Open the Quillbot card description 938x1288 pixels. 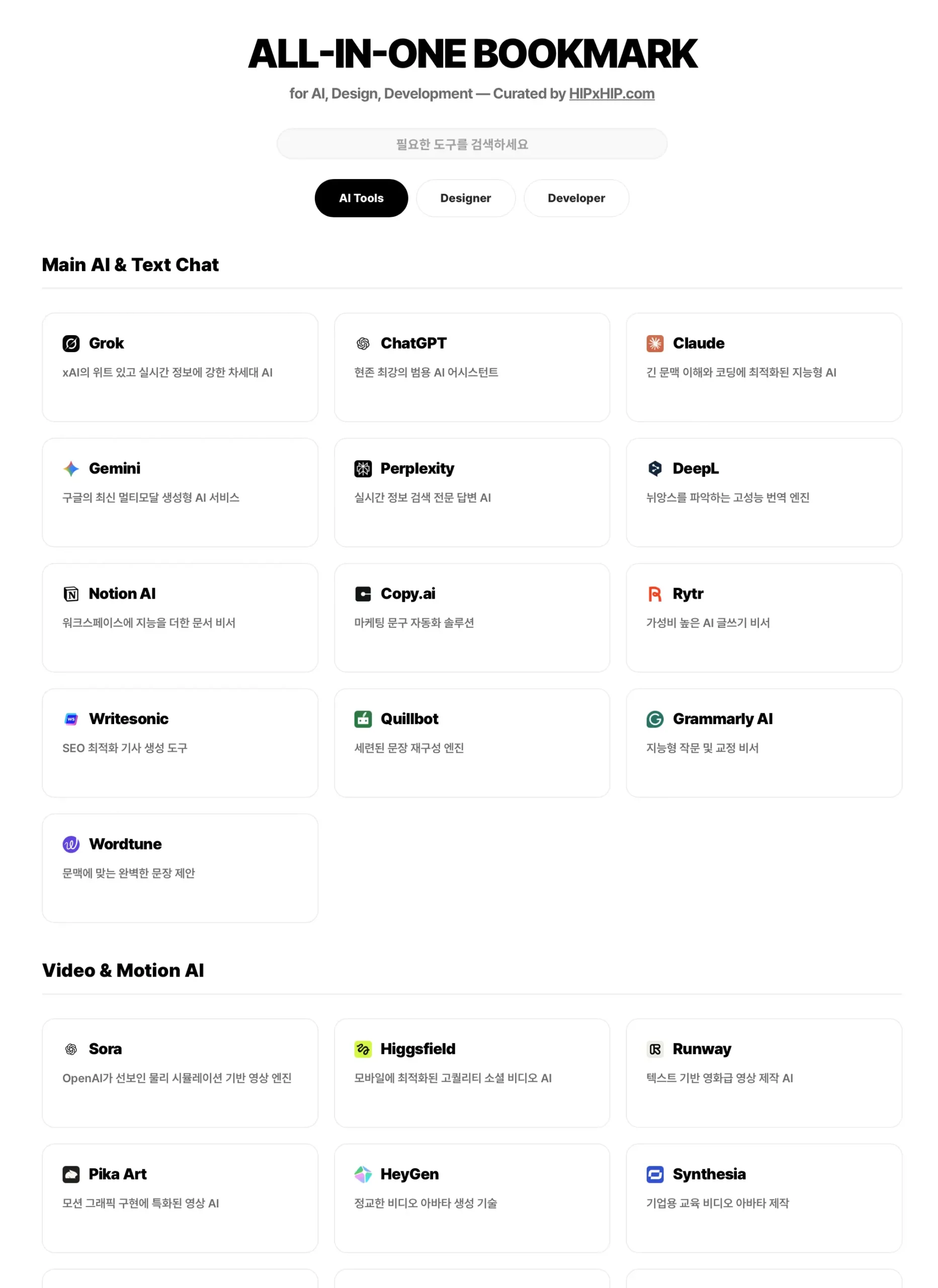point(409,748)
